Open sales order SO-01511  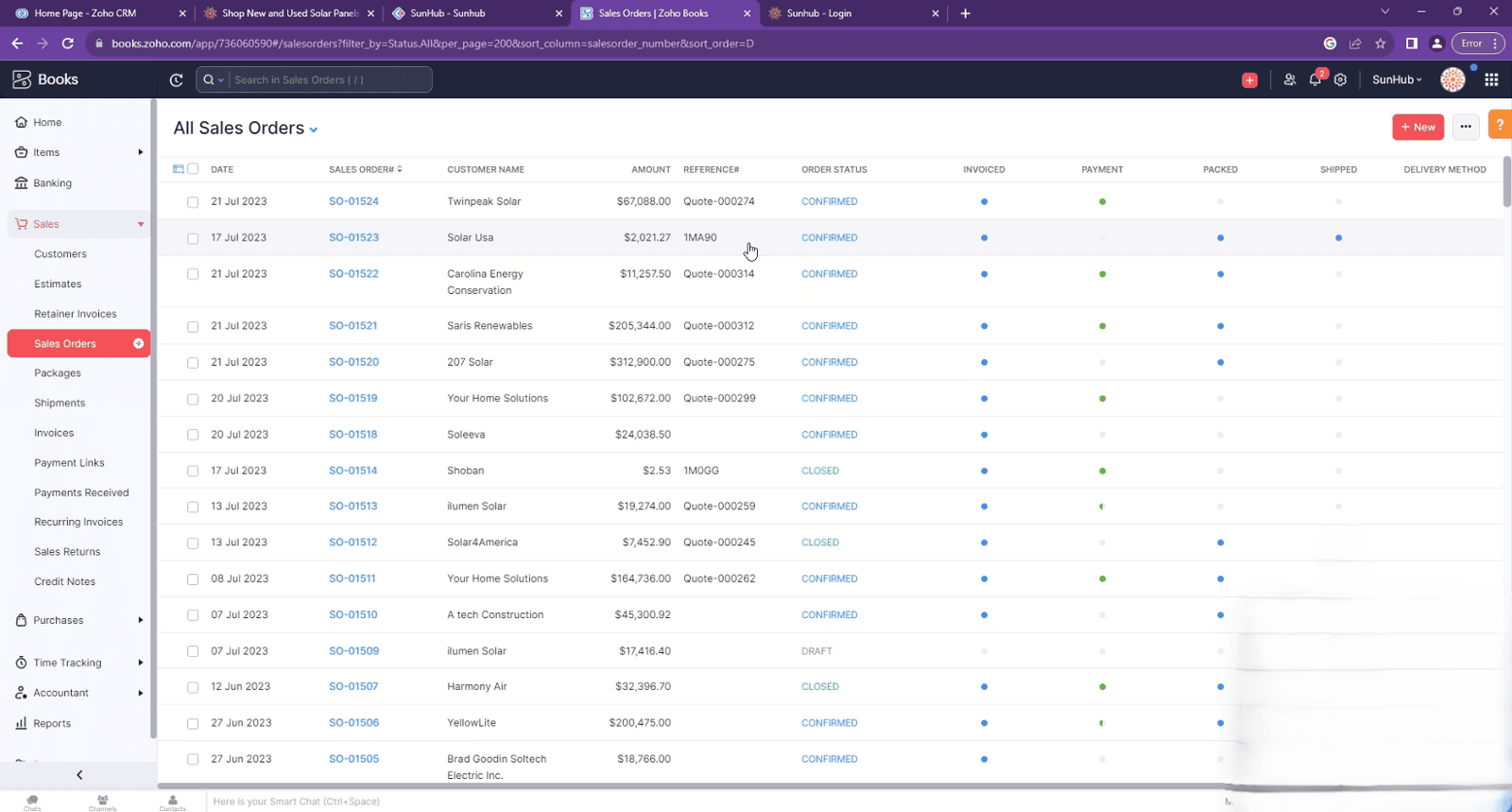352,579
